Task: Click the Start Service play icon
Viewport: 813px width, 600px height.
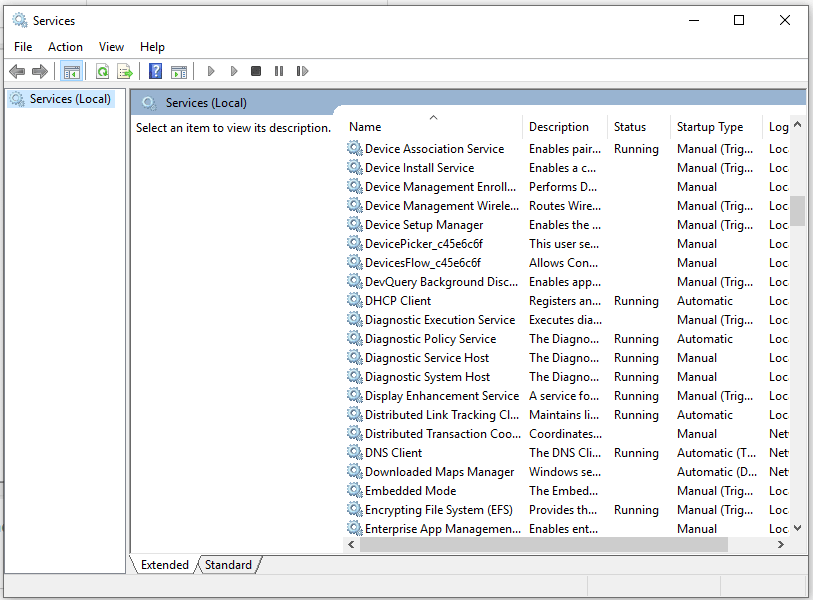Action: 211,71
